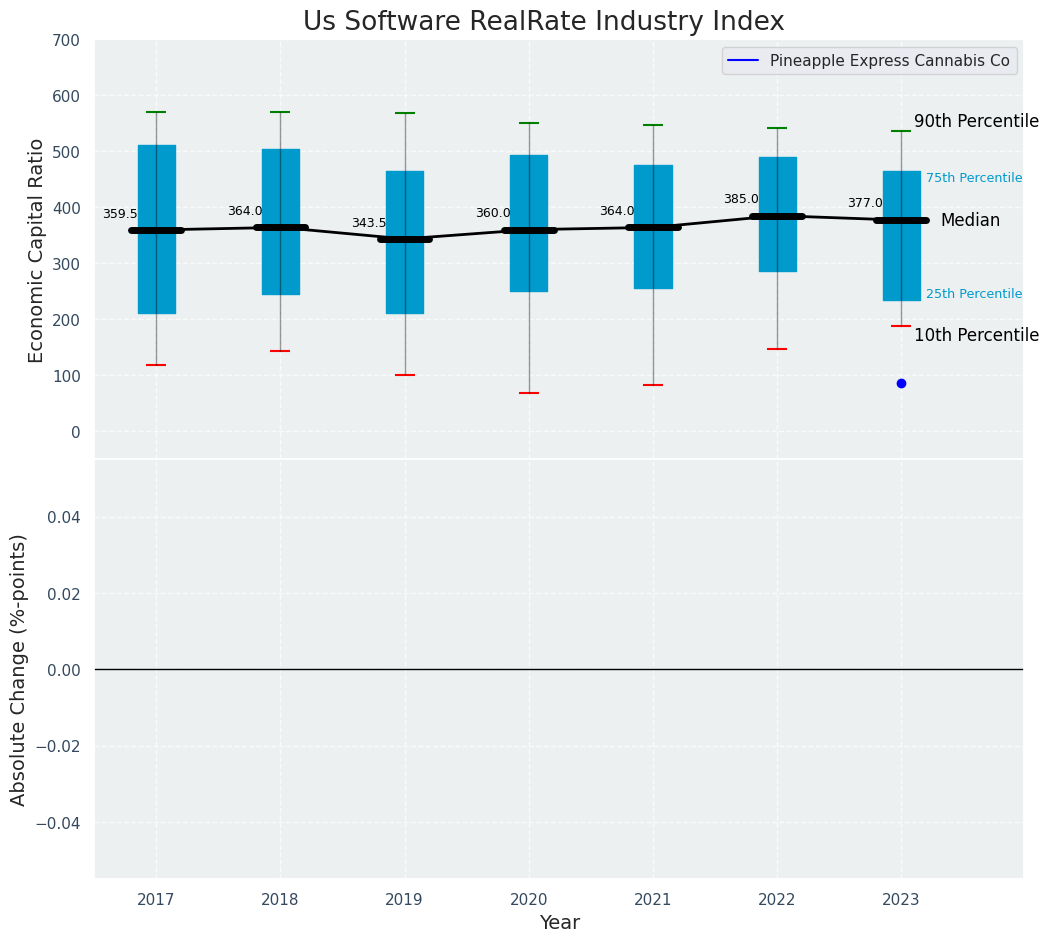The width and height of the screenshot is (1049, 942).
Task: Click the chart title Us Software RealRate Industry Index
Action: tap(543, 22)
